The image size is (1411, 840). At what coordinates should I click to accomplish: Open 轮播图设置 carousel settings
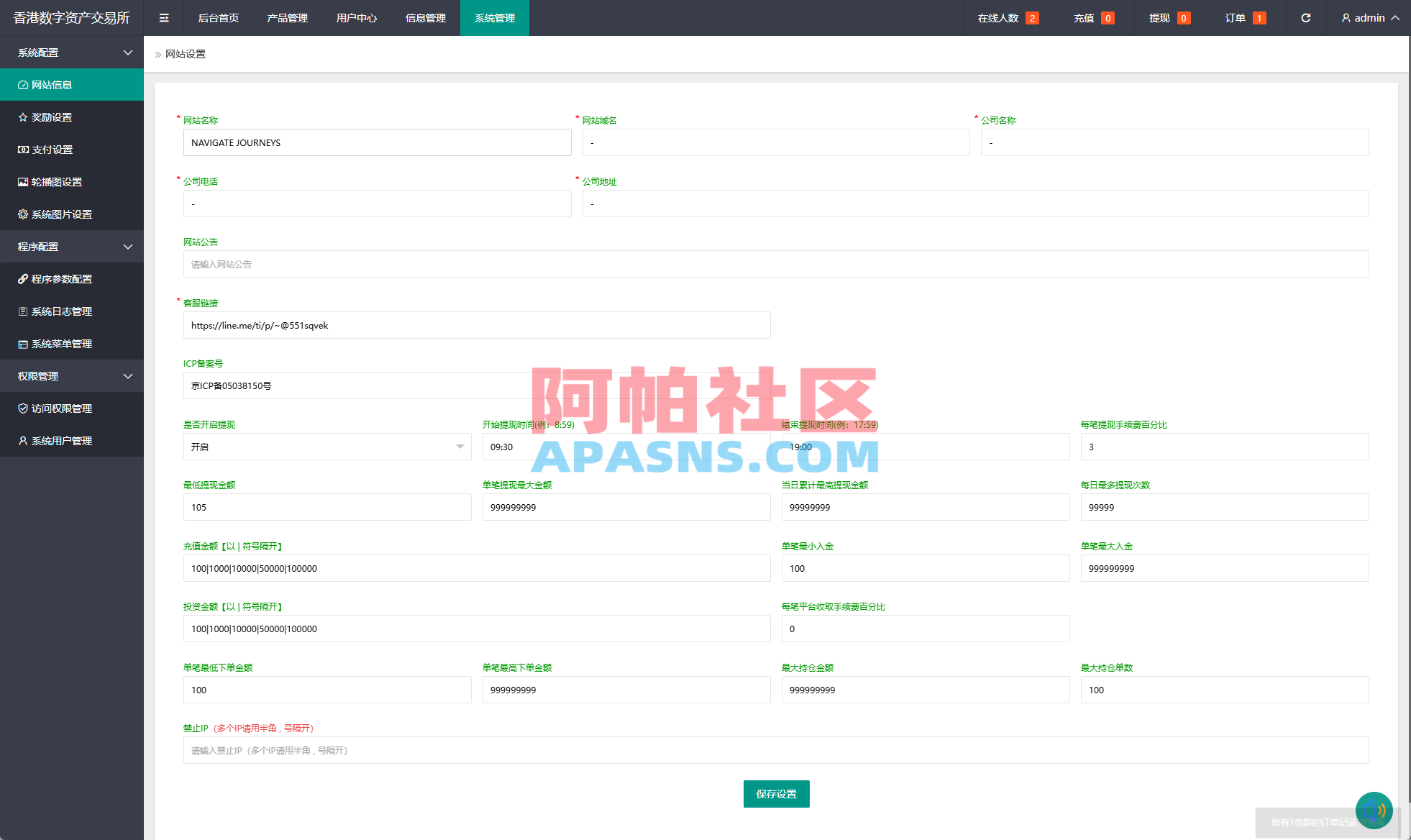62,181
